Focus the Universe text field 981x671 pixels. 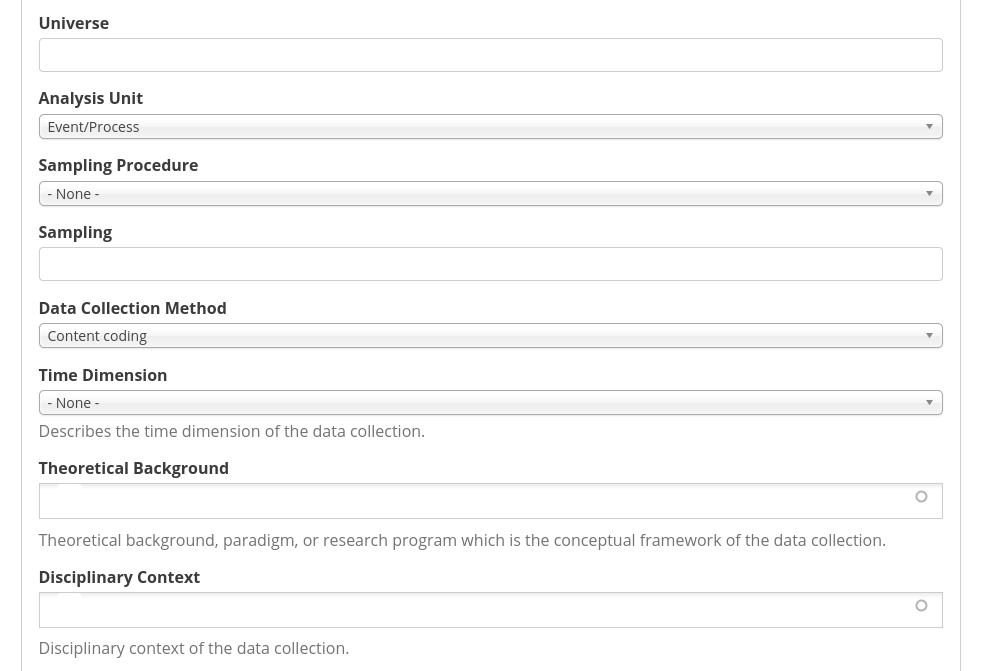pos(490,55)
